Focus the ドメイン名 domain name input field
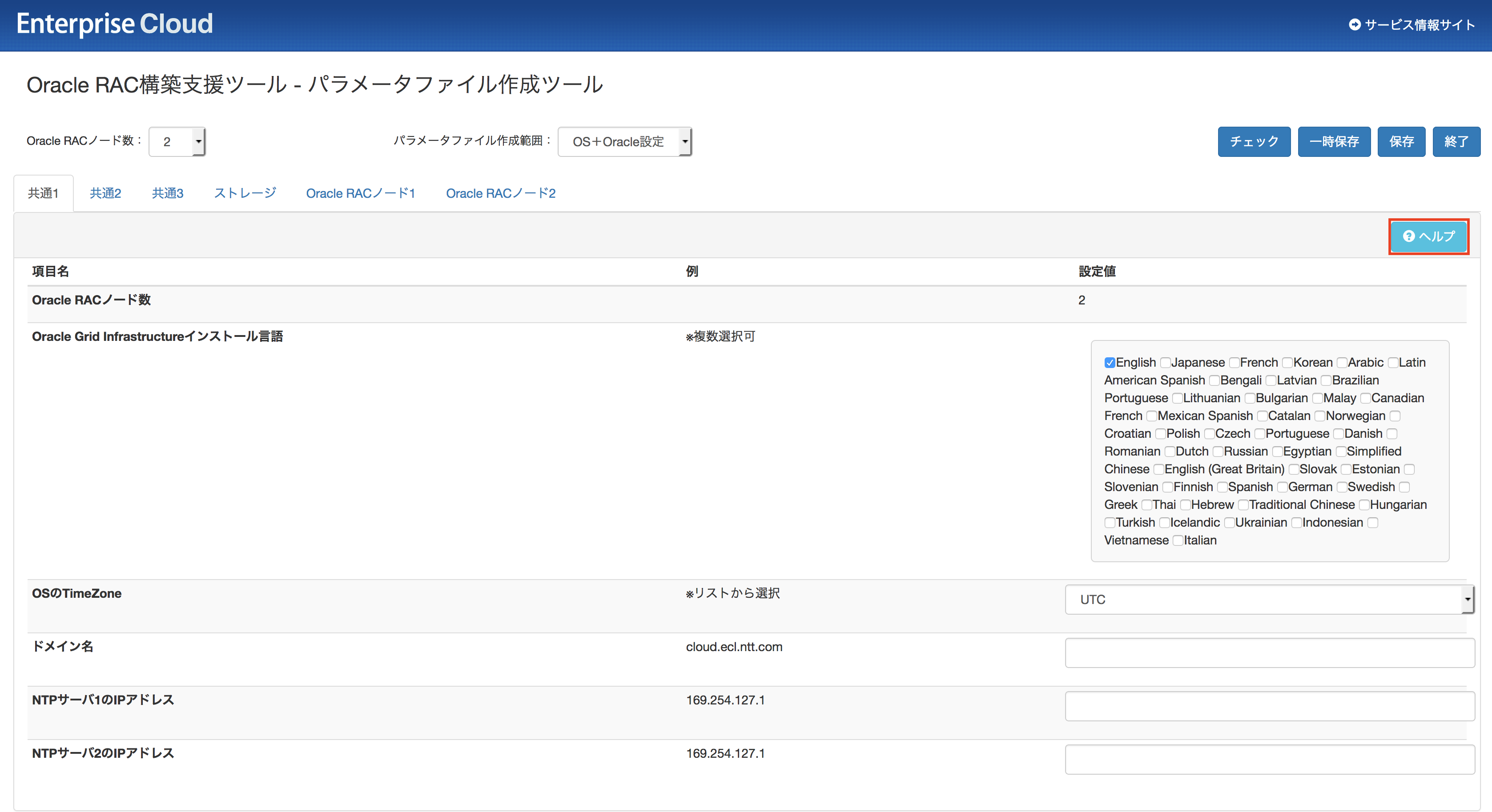Image resolution: width=1492 pixels, height=812 pixels. click(x=1269, y=653)
